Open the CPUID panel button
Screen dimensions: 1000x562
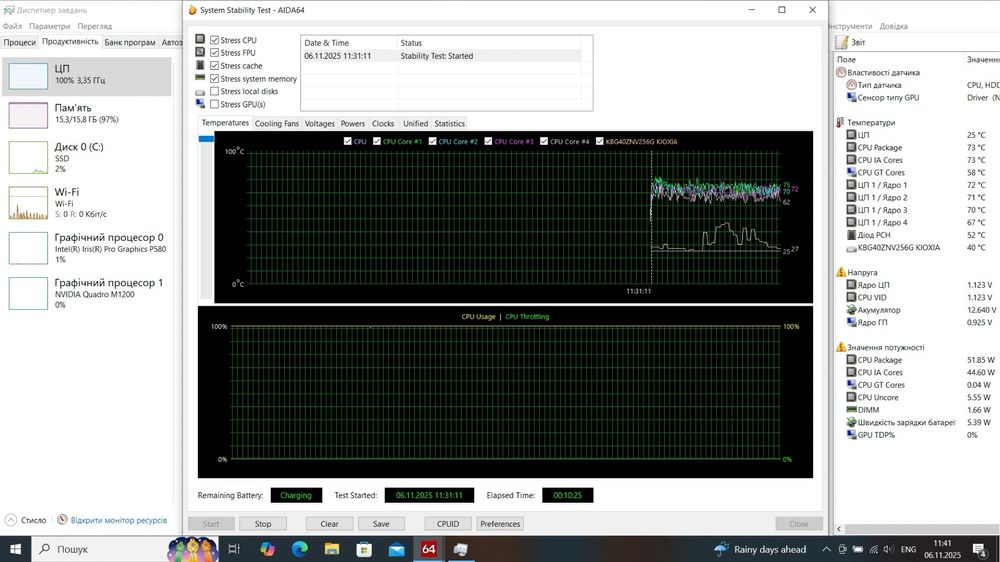point(448,524)
